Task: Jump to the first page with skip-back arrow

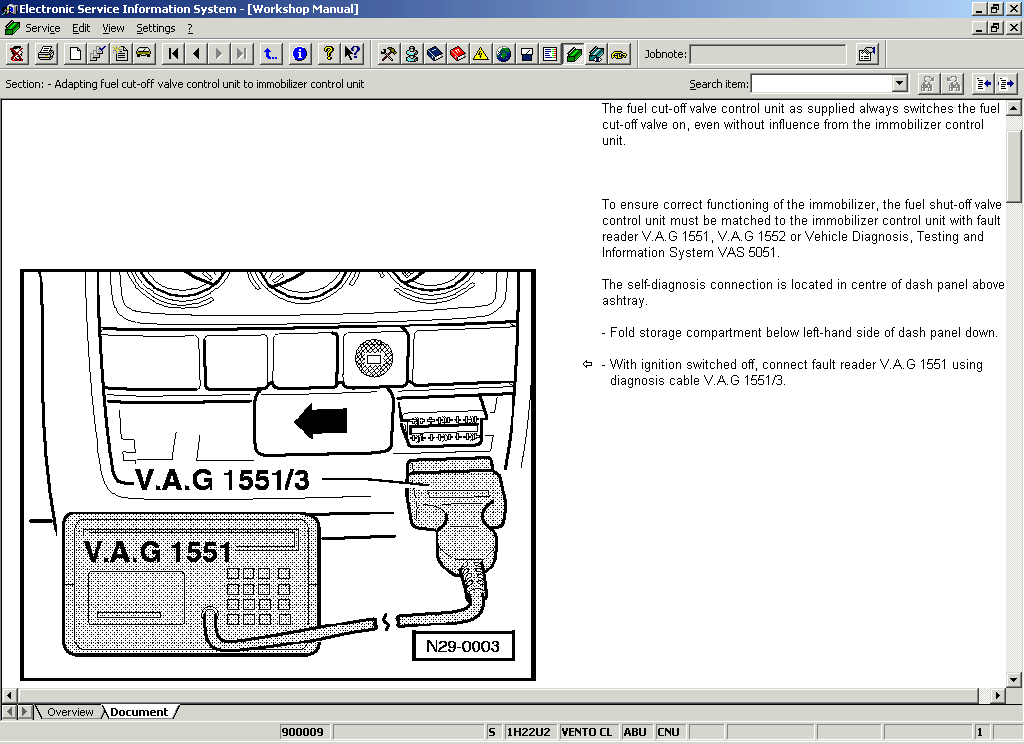Action: coord(173,54)
